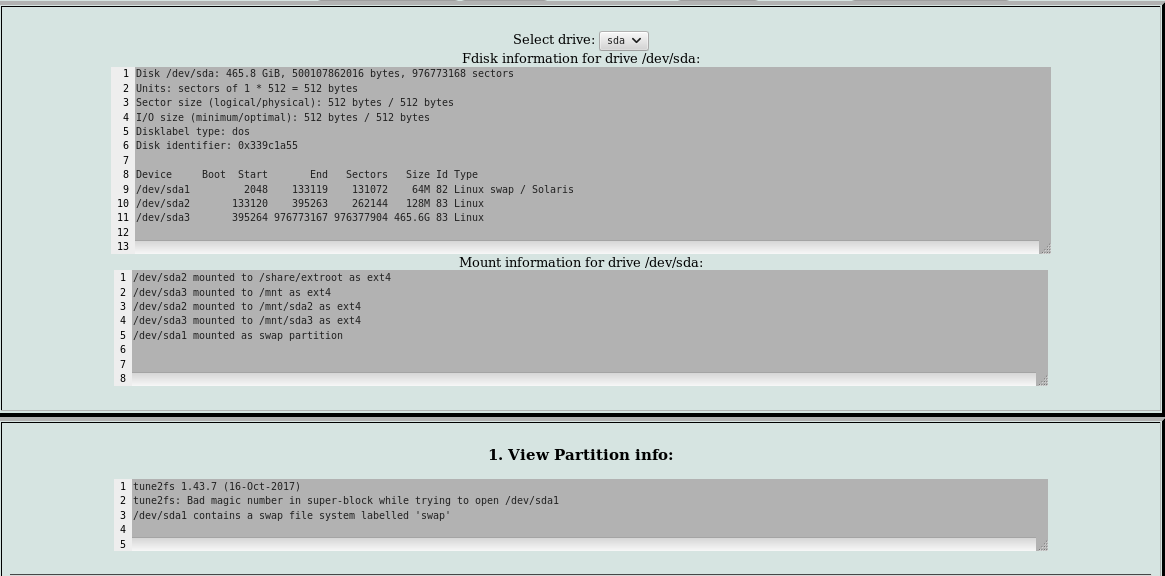Click the 'Units: sectors of 1 * 512' line

[247, 88]
